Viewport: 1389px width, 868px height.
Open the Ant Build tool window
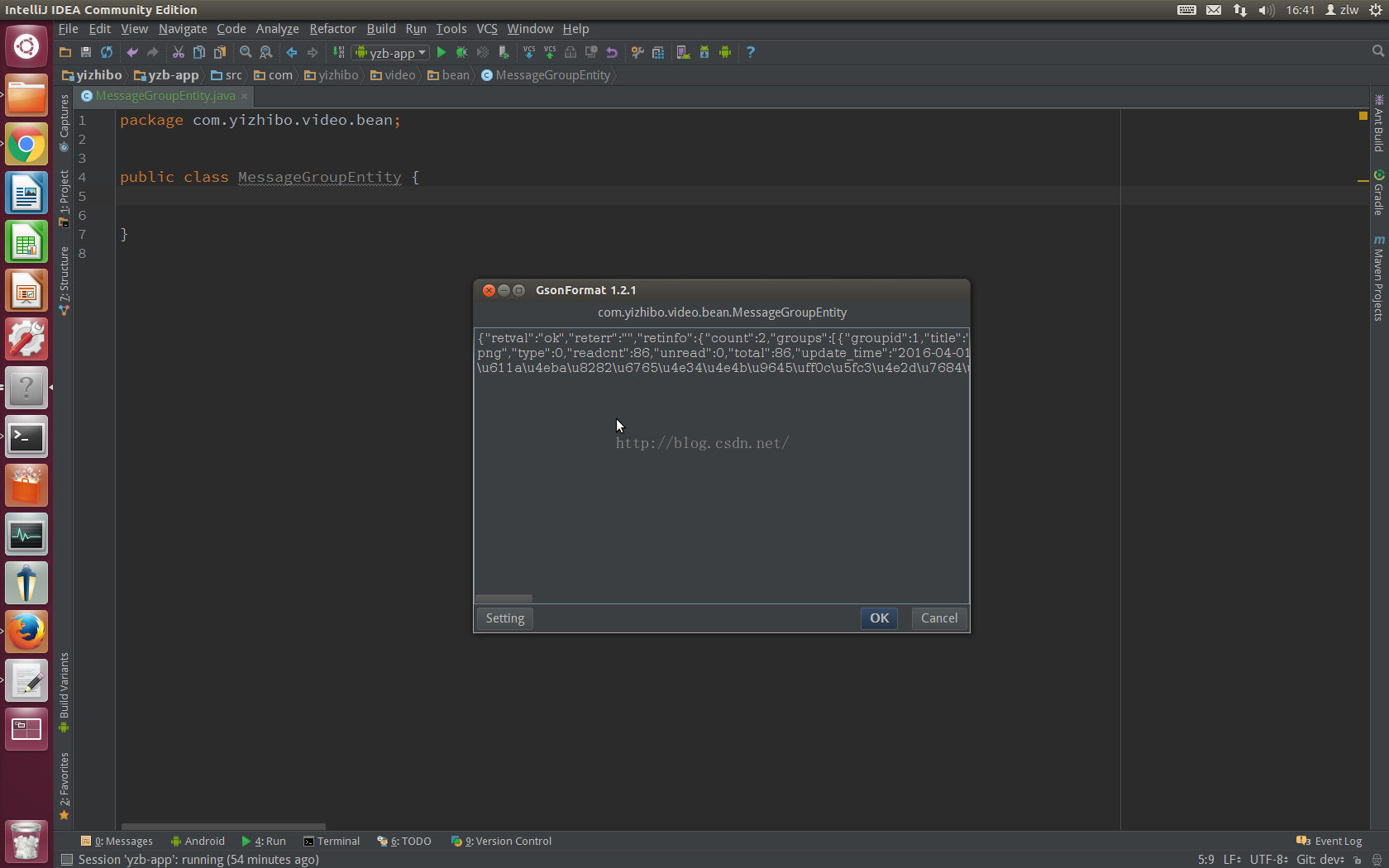coord(1378,123)
